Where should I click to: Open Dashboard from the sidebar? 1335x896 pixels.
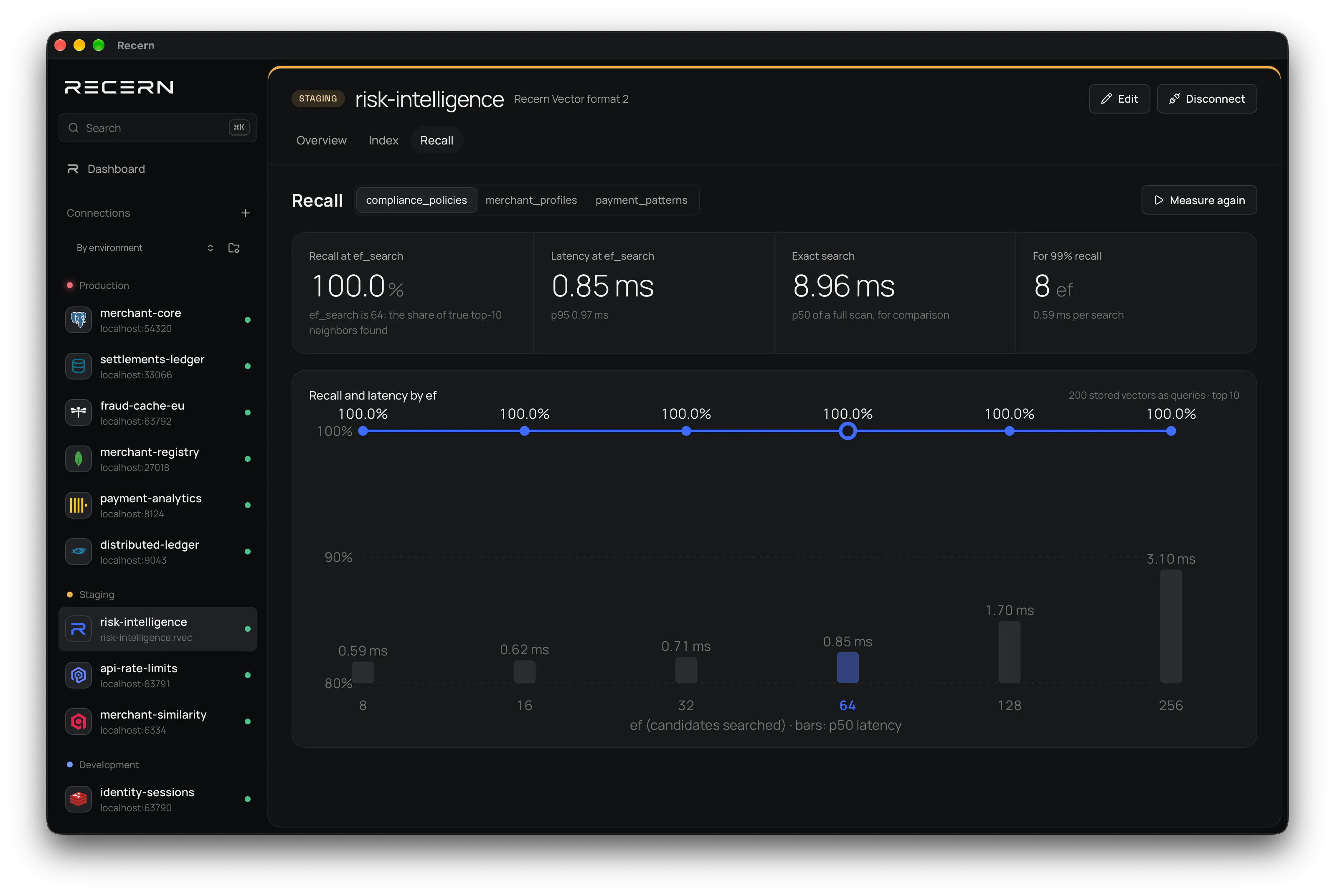(158, 169)
